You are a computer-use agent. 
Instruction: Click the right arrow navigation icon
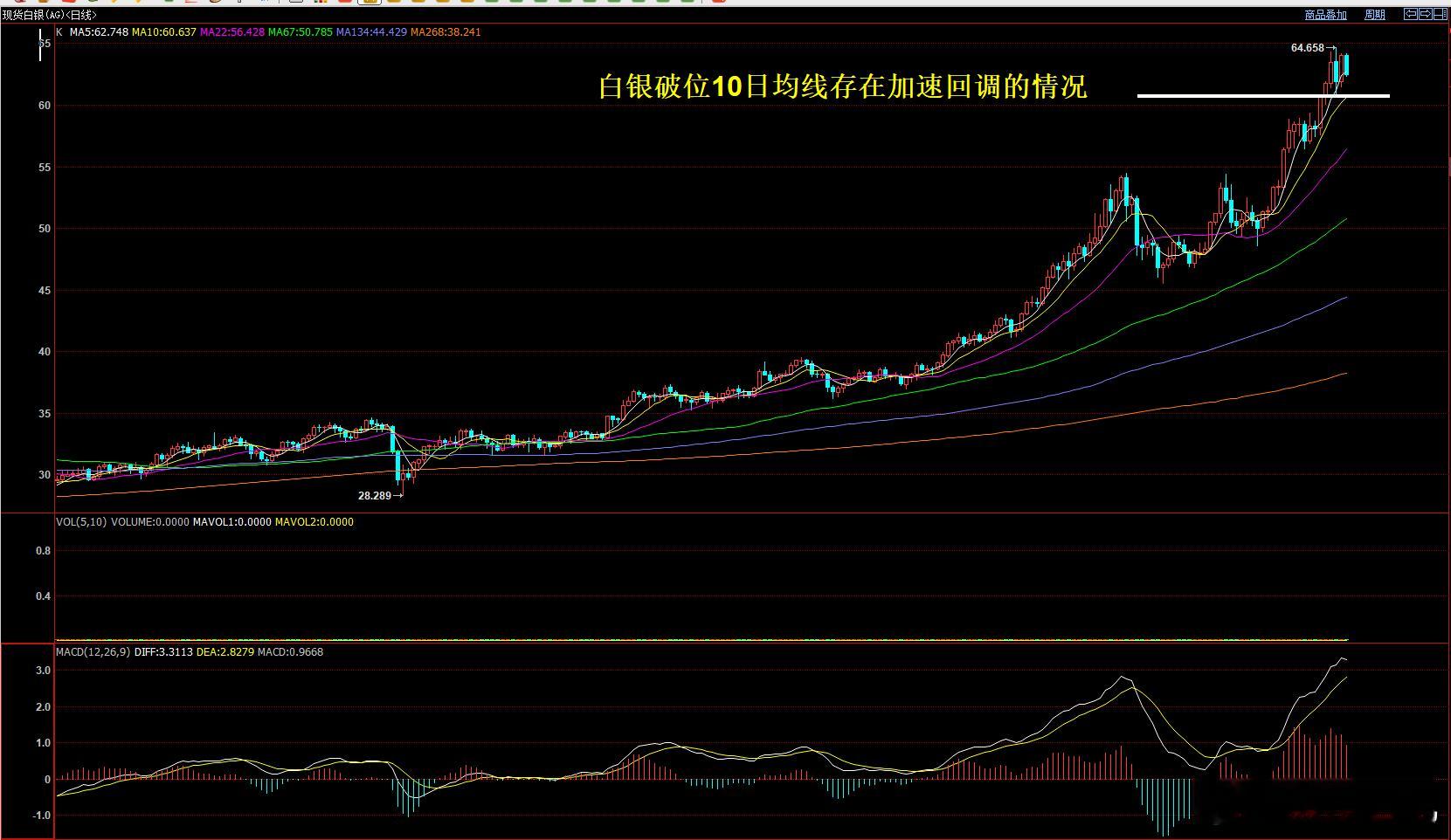point(1426,14)
